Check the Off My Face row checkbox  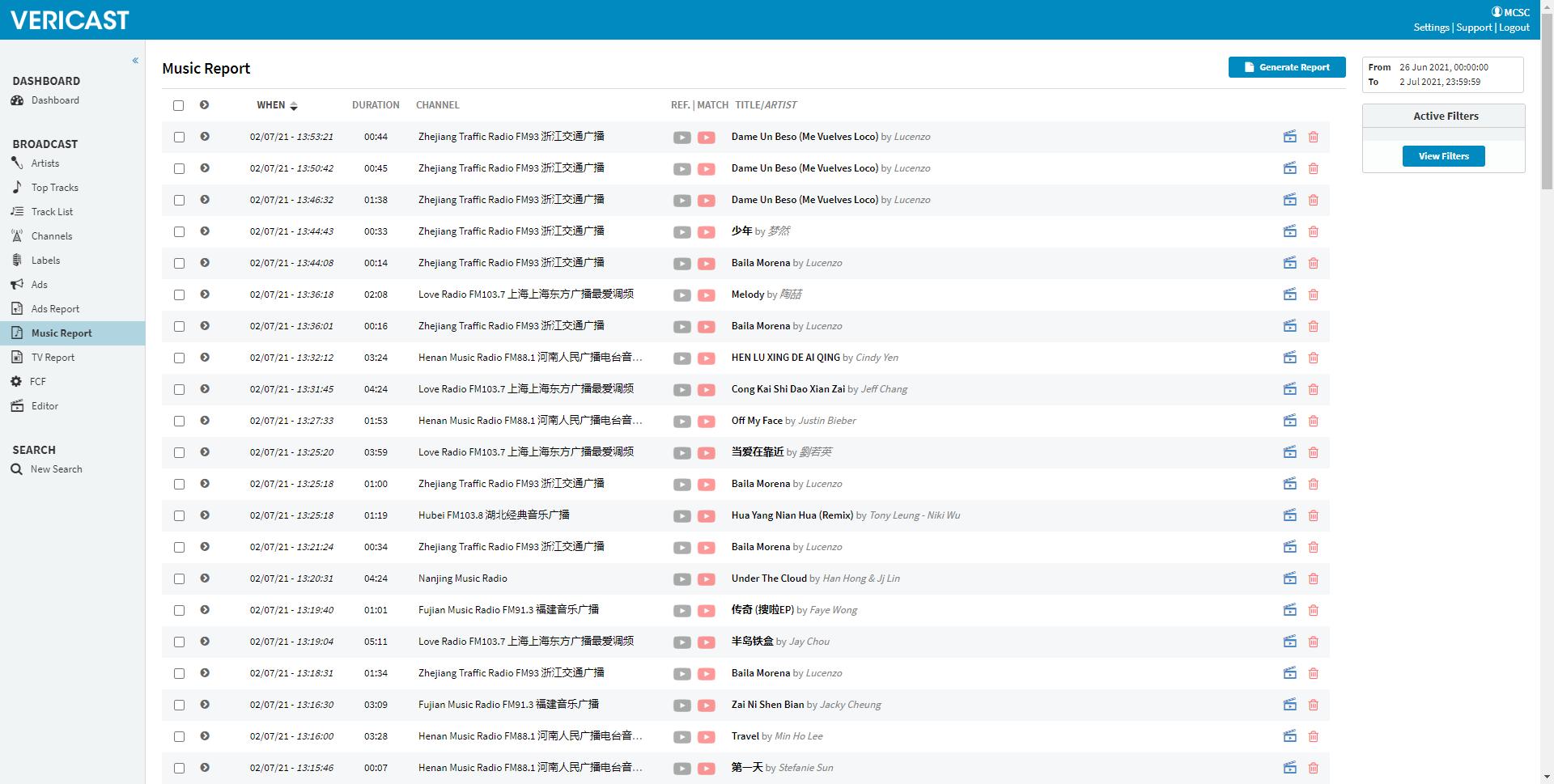coord(179,421)
